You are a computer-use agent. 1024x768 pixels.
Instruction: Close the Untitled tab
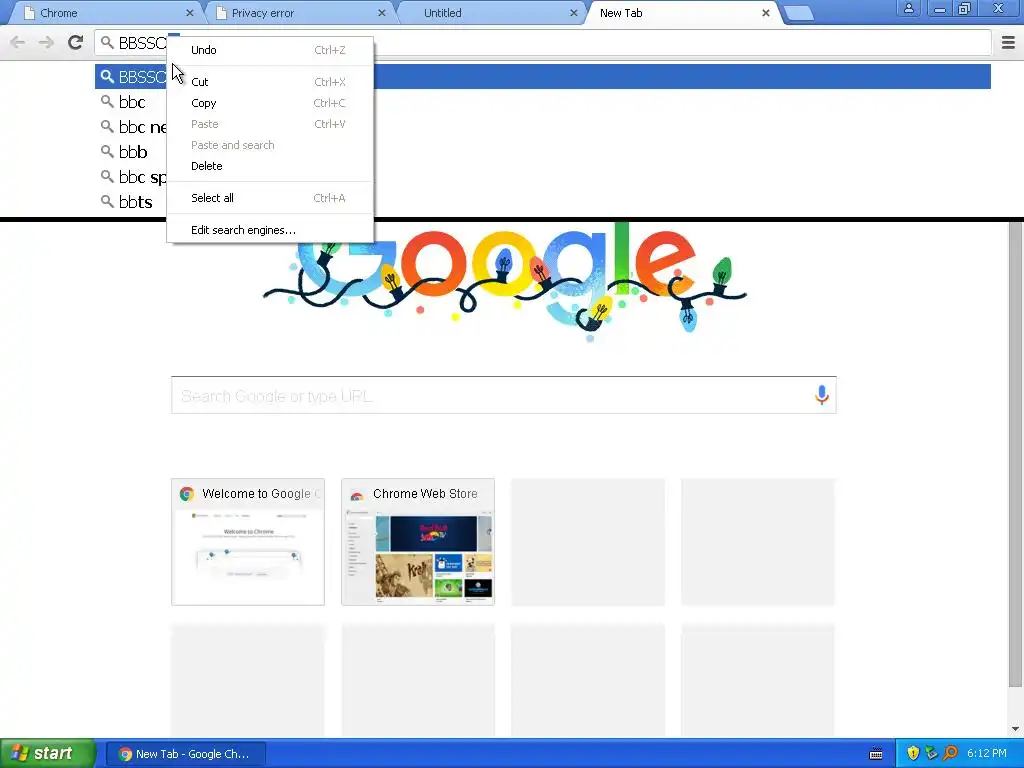tap(573, 12)
